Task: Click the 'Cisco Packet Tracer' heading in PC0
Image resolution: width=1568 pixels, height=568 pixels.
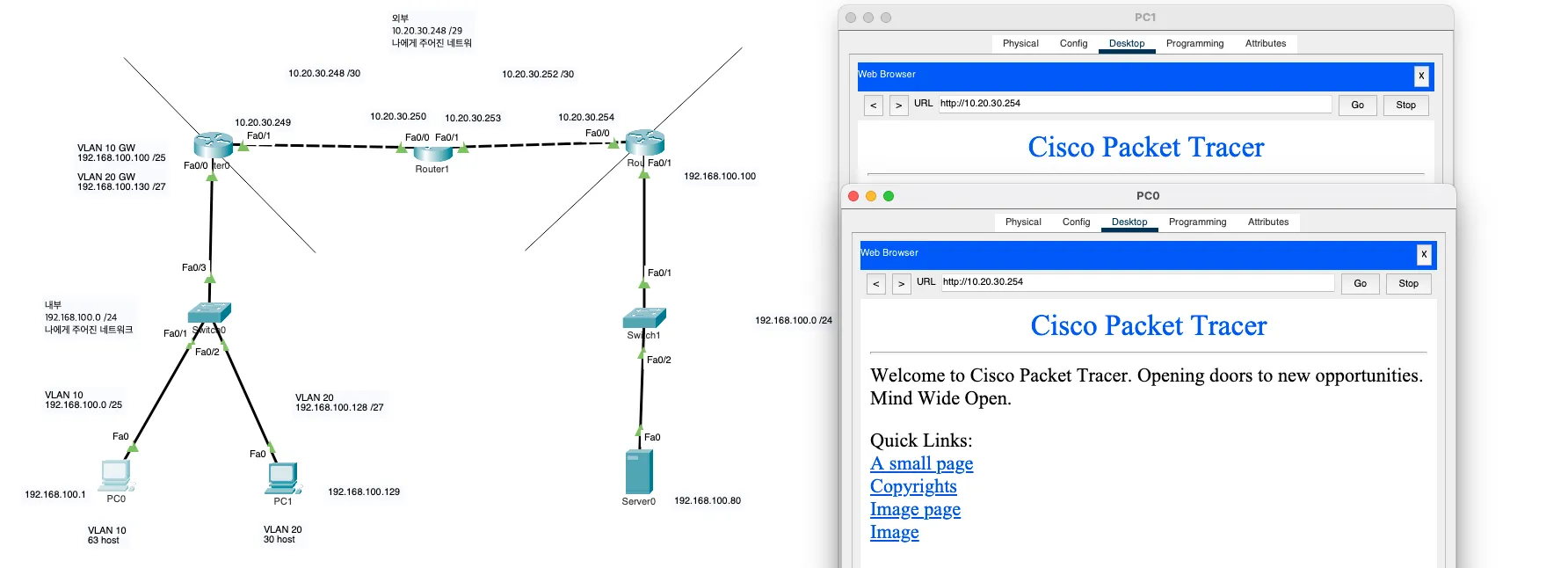Action: click(x=1149, y=326)
